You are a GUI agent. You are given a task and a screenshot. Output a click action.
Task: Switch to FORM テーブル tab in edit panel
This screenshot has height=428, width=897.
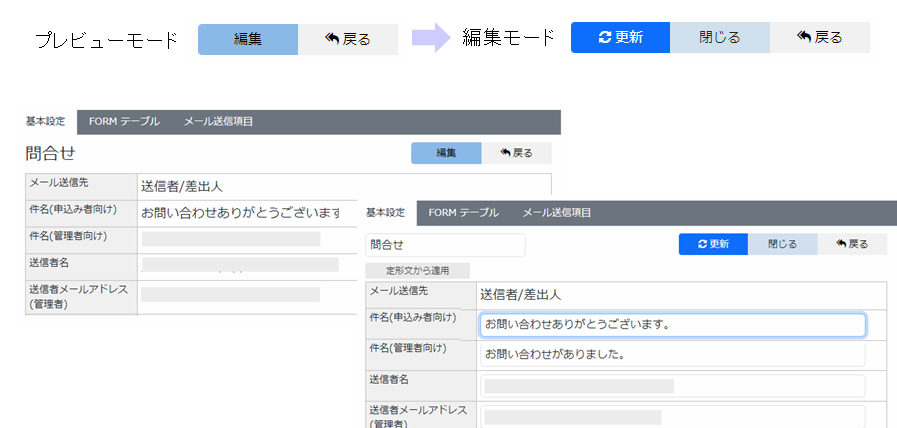tap(463, 213)
